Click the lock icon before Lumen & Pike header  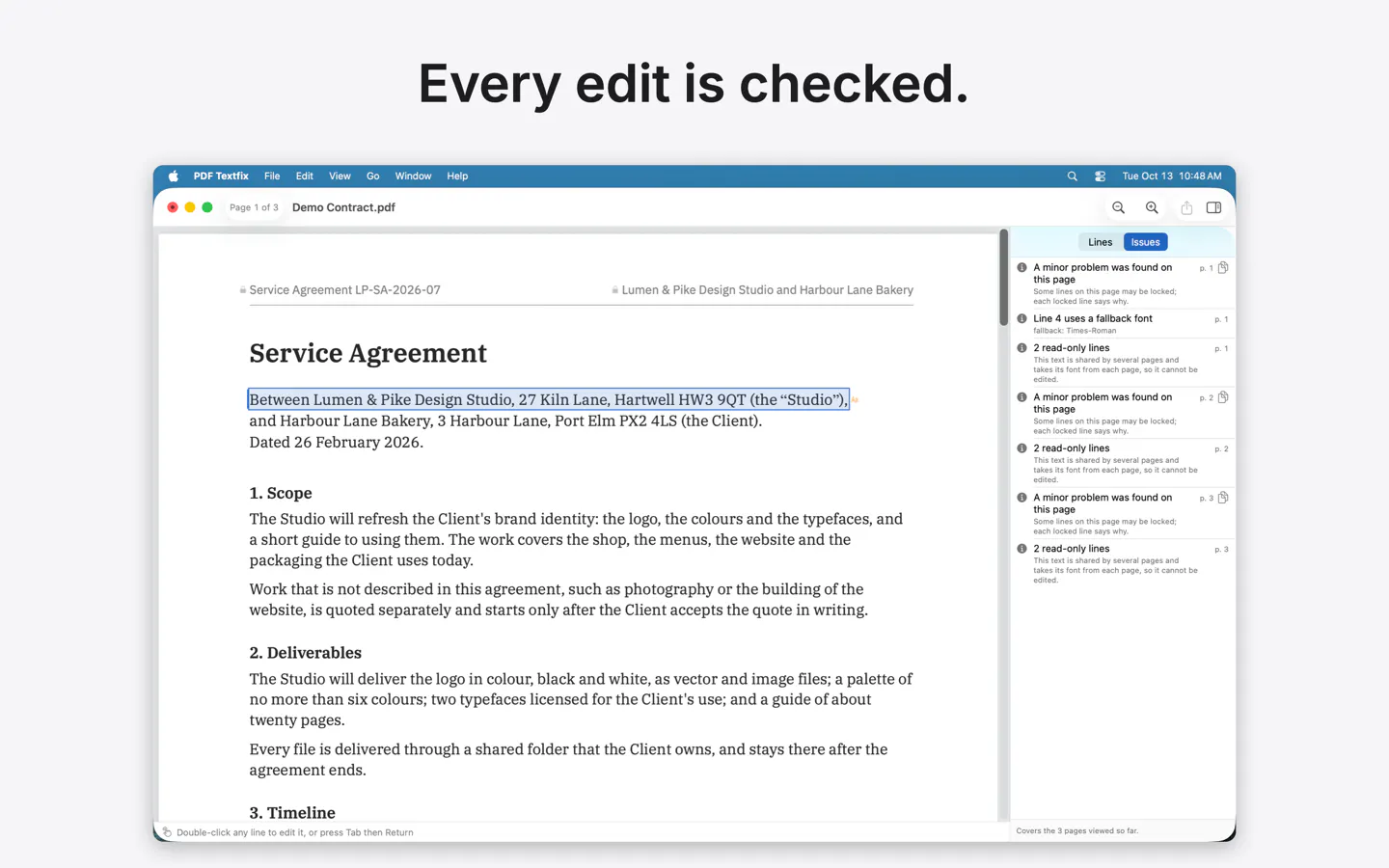(615, 290)
